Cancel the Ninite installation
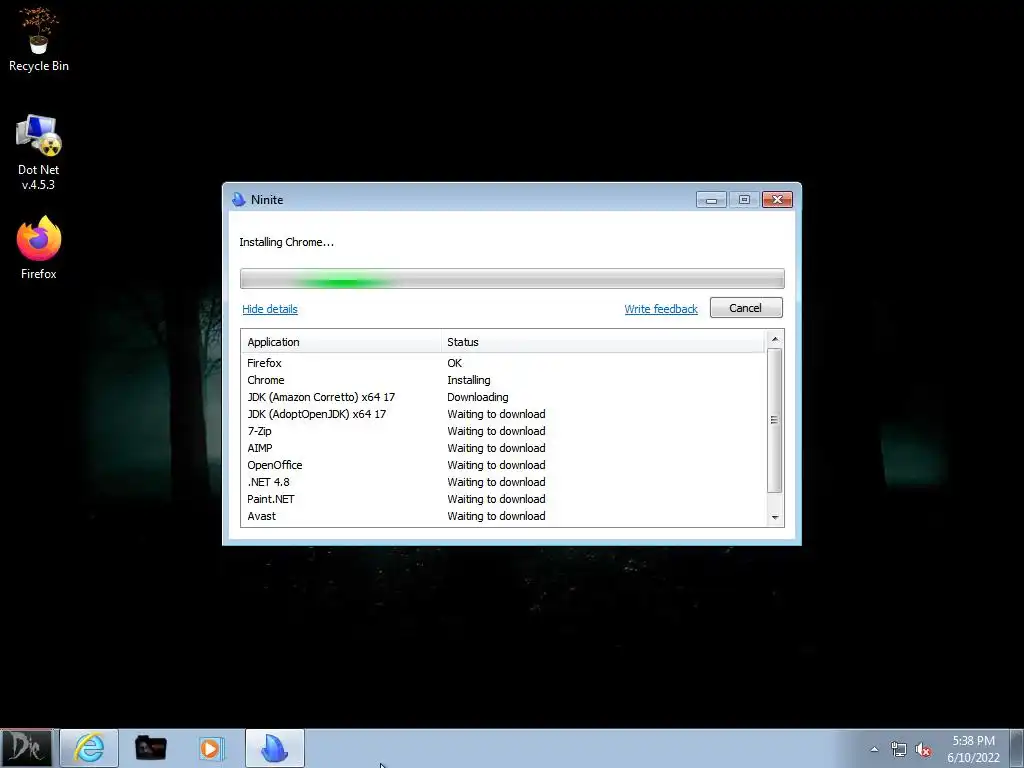The image size is (1024, 768). 746,308
